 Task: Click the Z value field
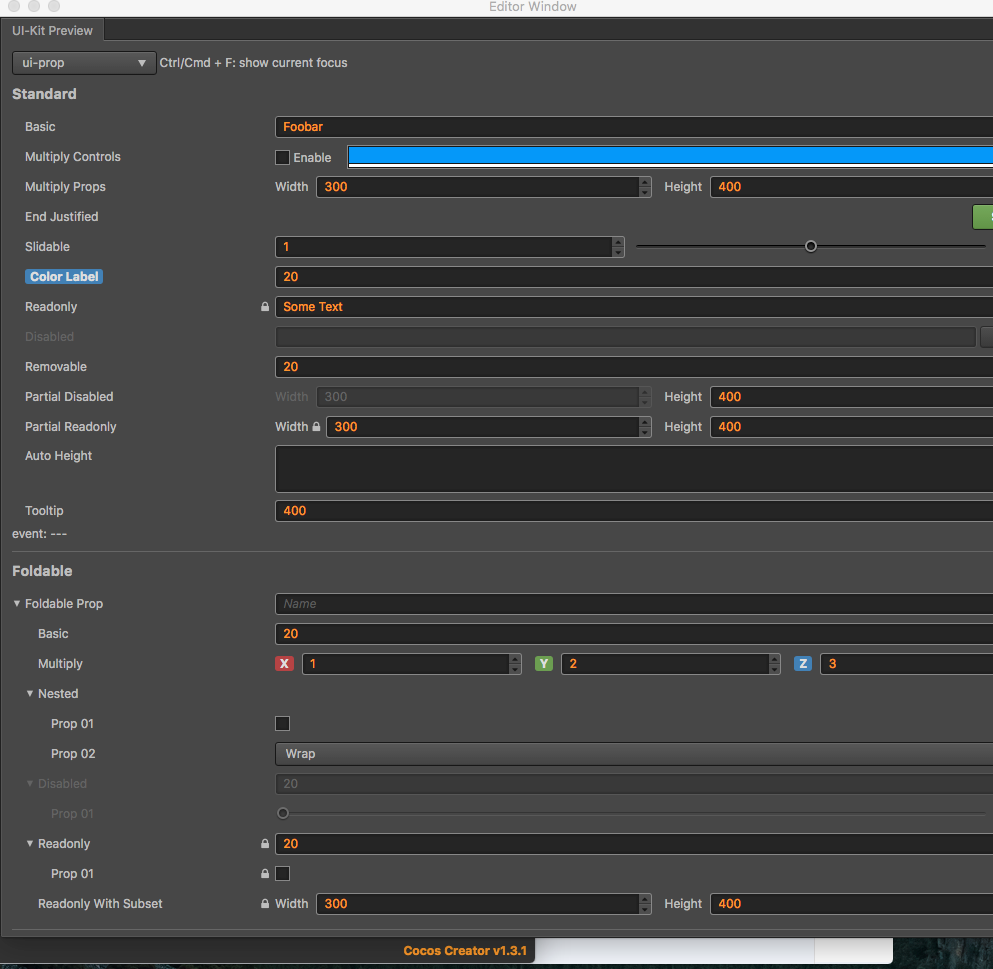906,664
